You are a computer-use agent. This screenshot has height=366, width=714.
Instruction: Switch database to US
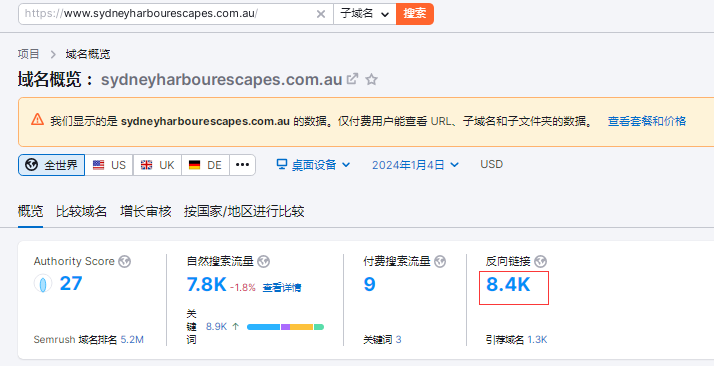[x=109, y=165]
